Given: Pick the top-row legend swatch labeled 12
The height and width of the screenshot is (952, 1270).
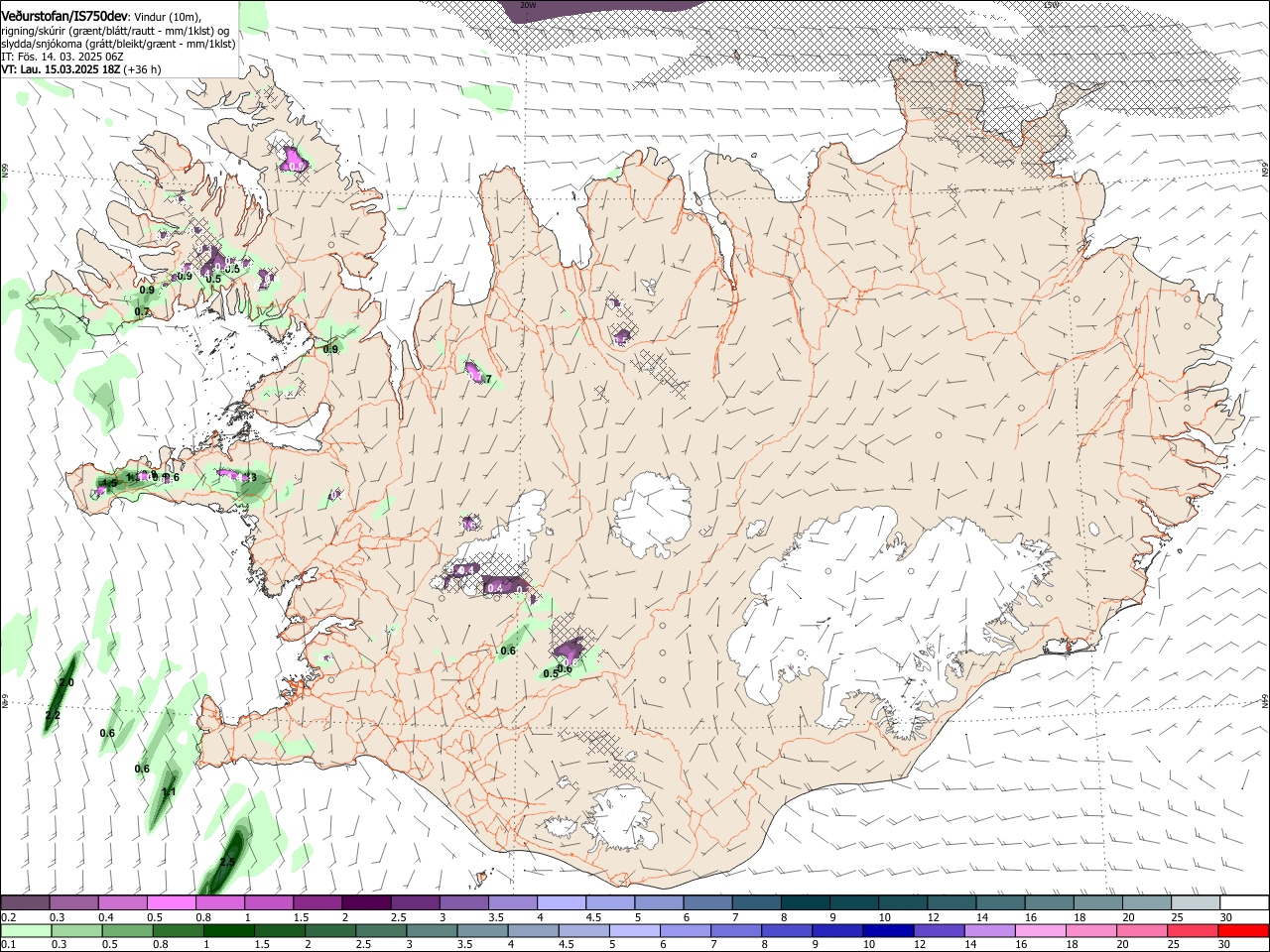Looking at the screenshot, I should point(952,903).
